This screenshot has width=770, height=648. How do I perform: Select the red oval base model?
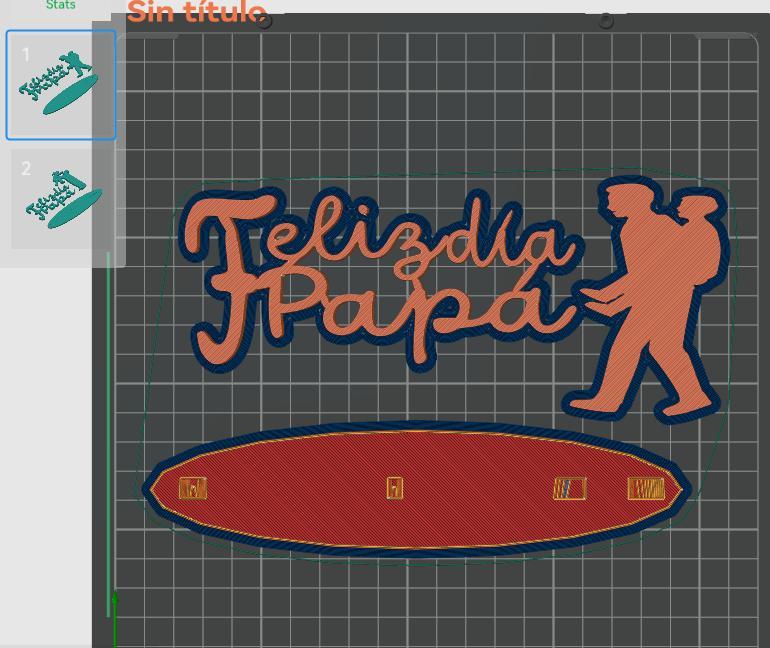pyautogui.click(x=416, y=489)
